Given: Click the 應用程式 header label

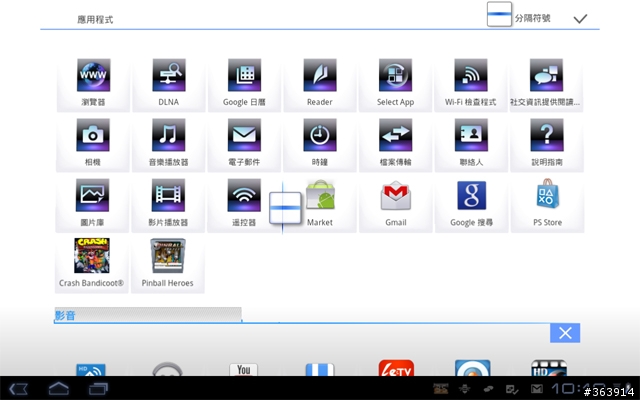Looking at the screenshot, I should click(x=95, y=20).
